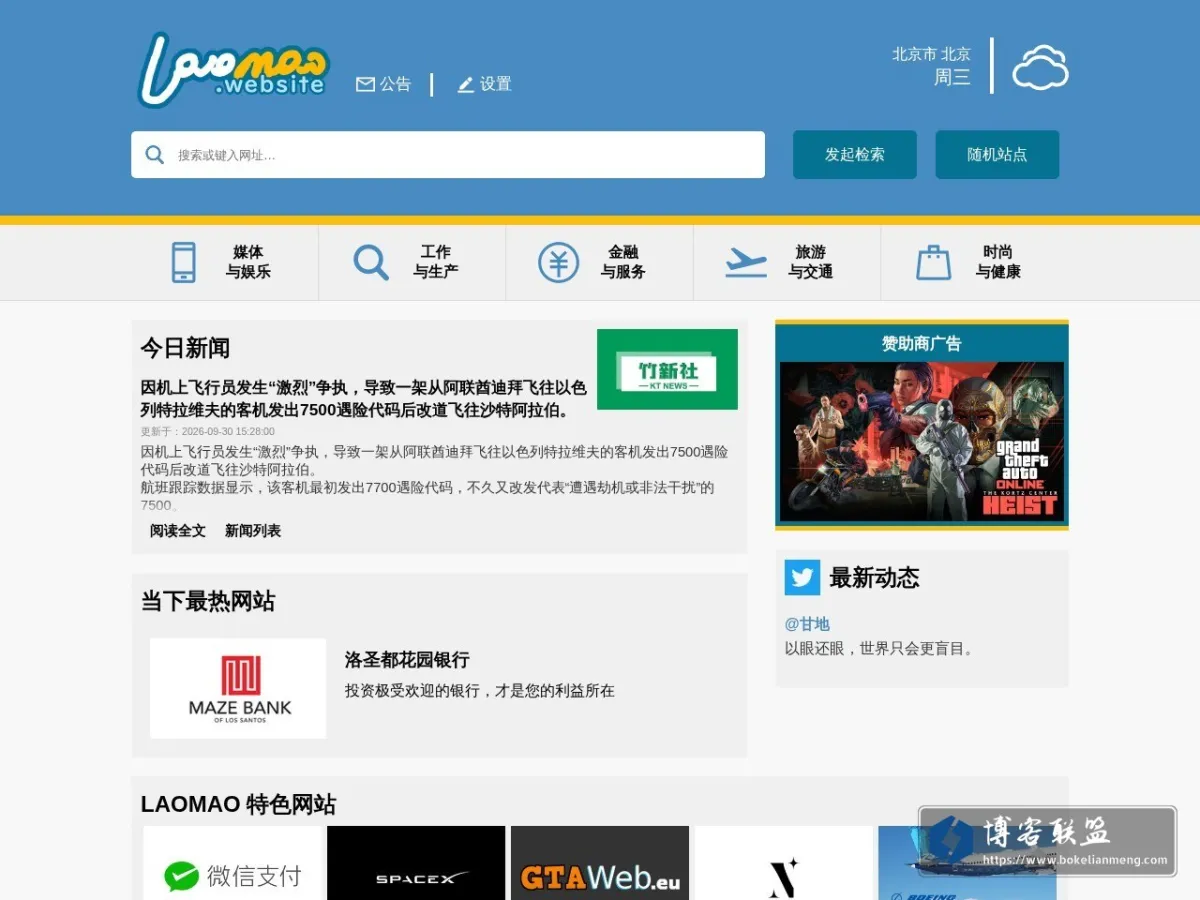Open the 公告 menu text
The height and width of the screenshot is (900, 1200).
(x=396, y=84)
